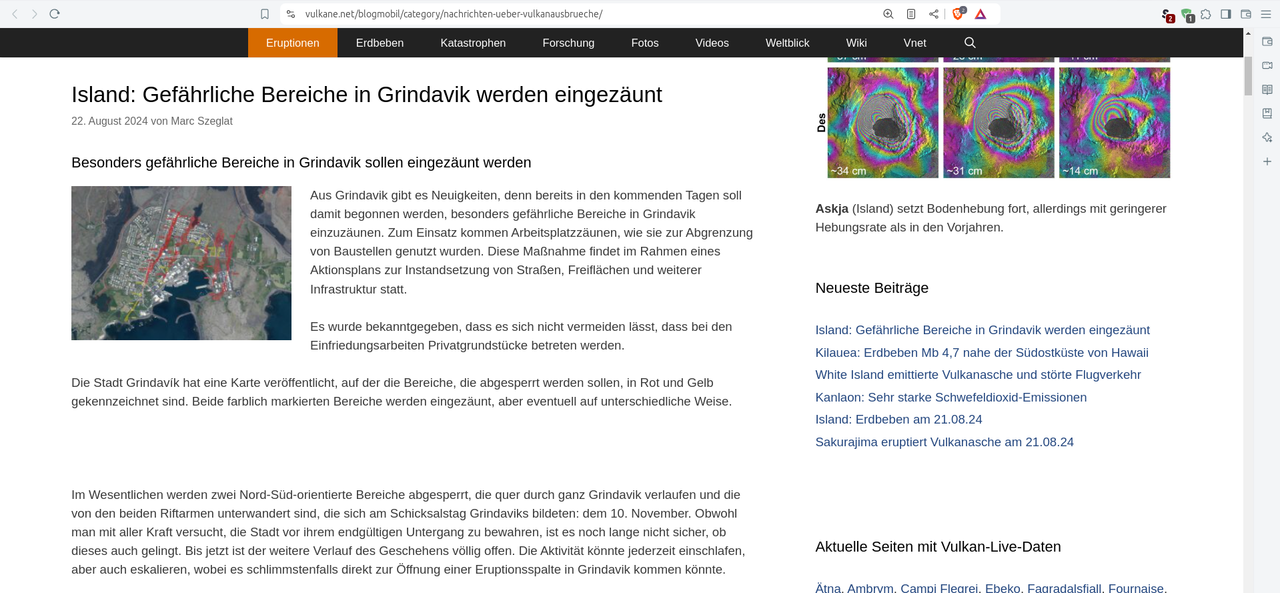Open Leo AI assistant in sidebar
Image resolution: width=1280 pixels, height=593 pixels.
1267,137
